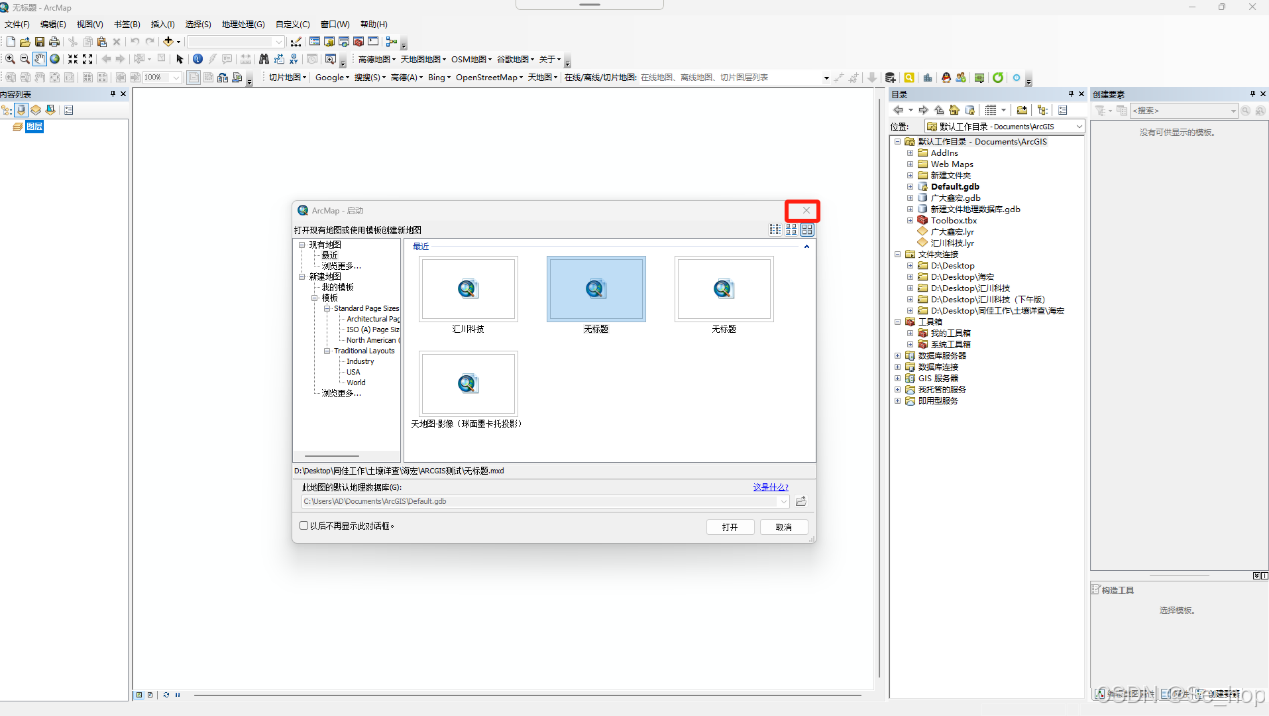
Task: Click the Open folder icon in toolbar
Action: click(x=25, y=42)
